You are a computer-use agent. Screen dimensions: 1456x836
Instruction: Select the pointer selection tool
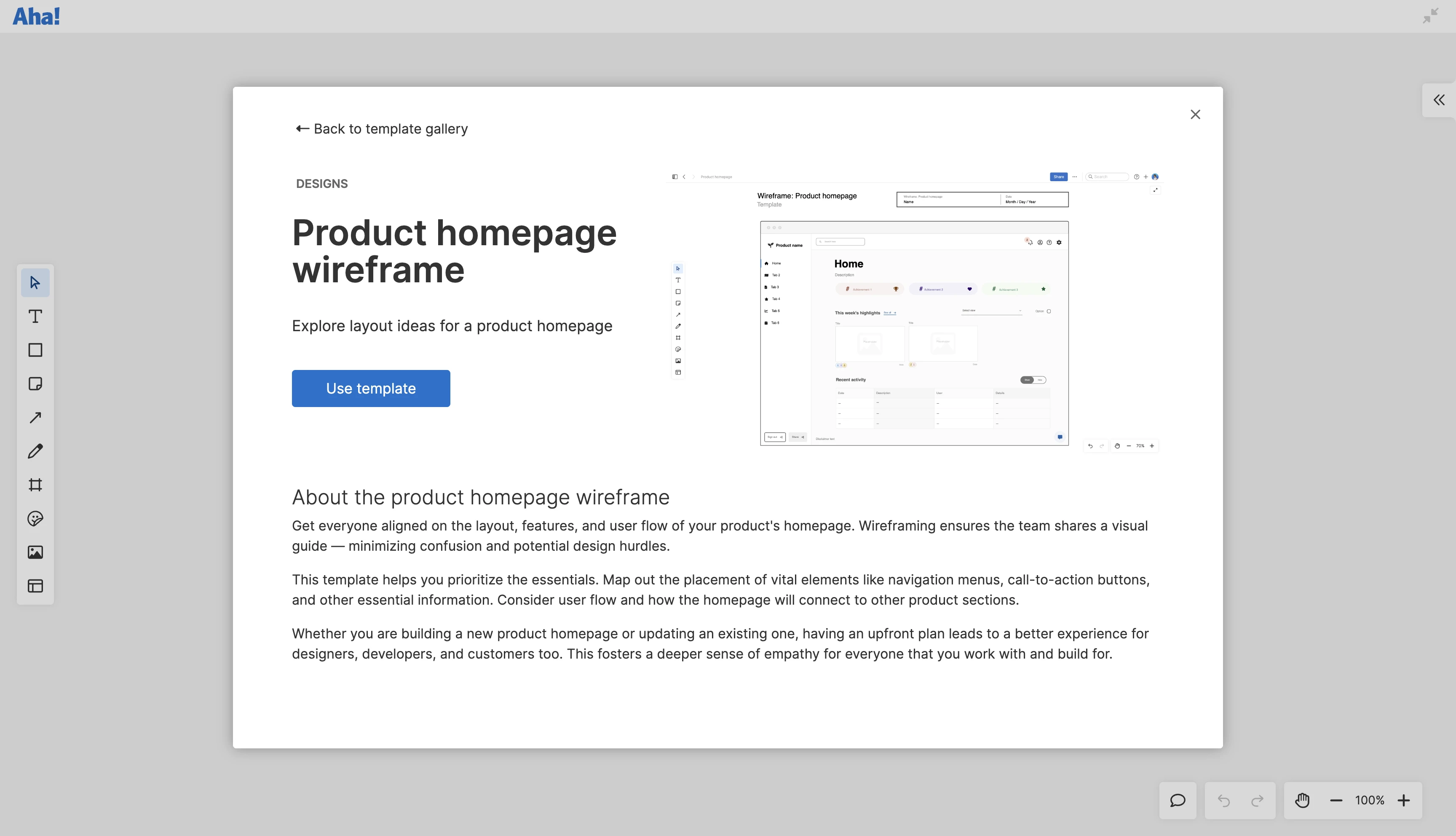[35, 282]
